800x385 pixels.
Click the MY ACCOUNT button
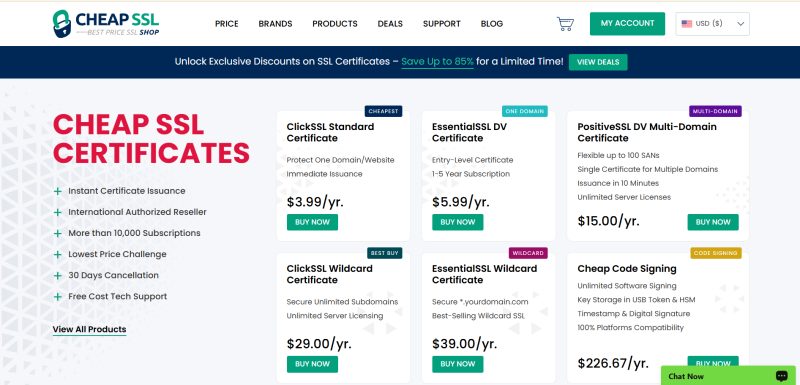(x=628, y=23)
